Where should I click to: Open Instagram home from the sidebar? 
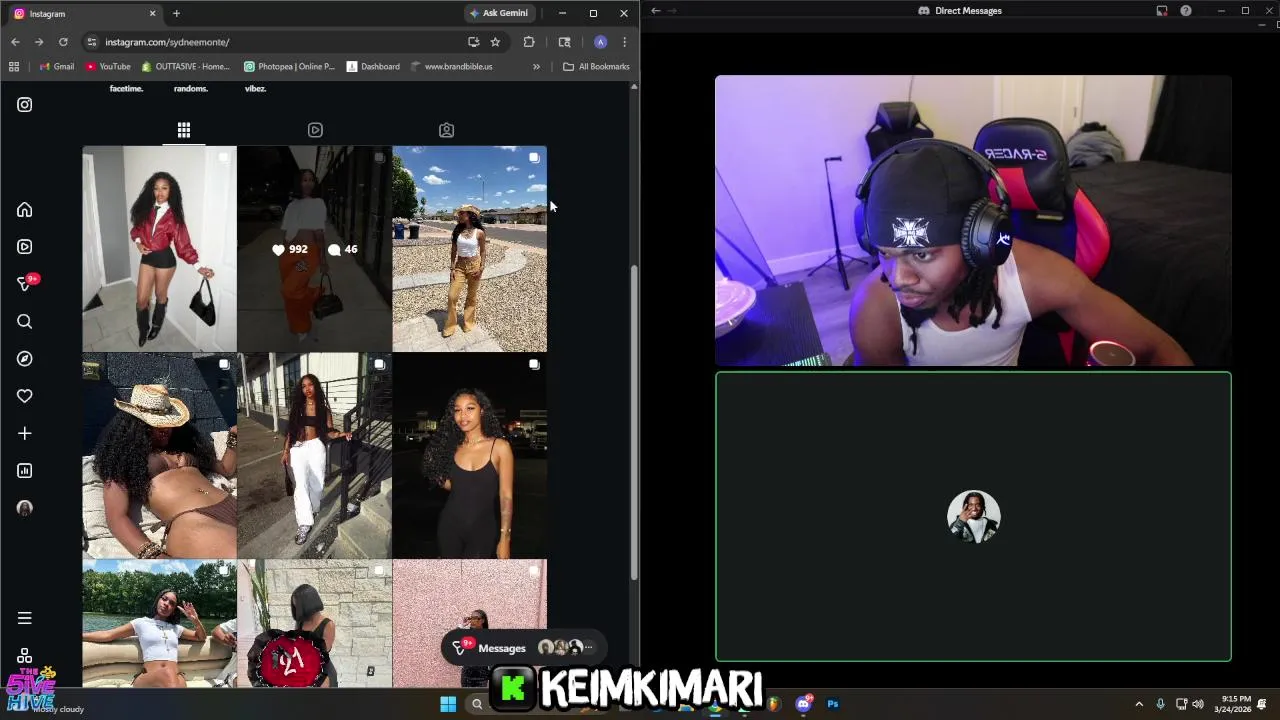point(25,210)
